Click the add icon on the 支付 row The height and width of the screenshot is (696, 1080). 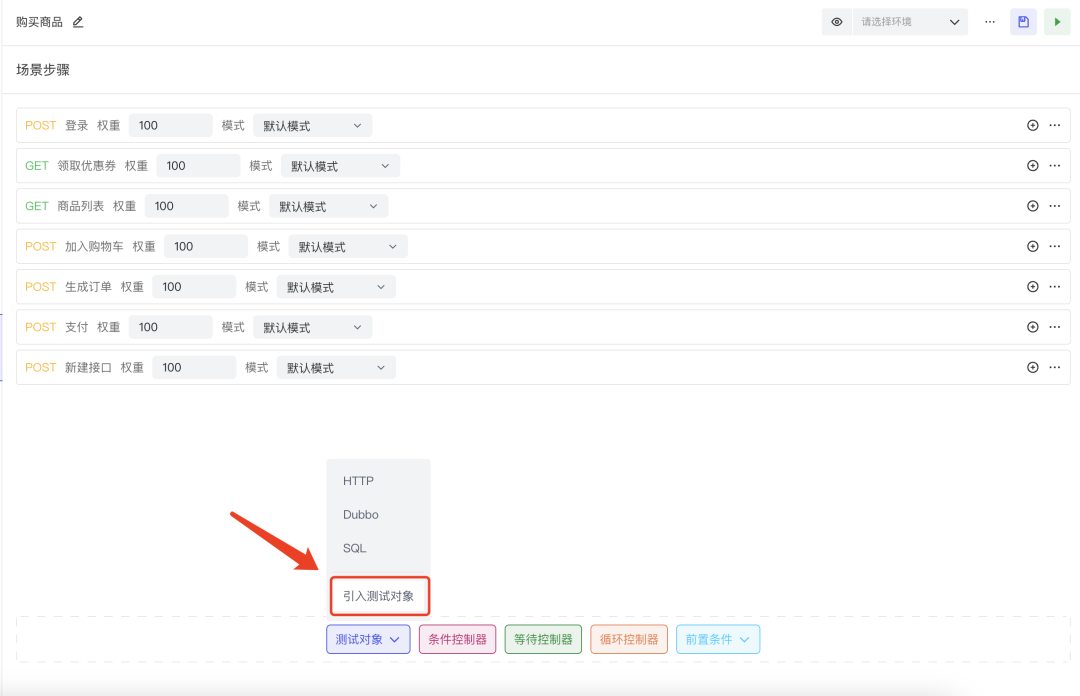pos(1032,327)
